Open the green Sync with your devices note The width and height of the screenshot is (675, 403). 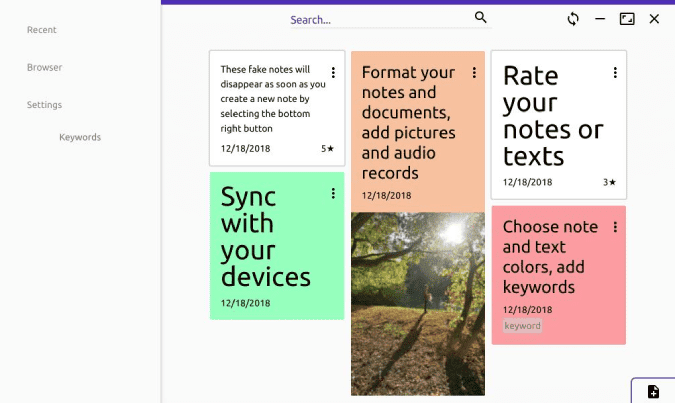pos(277,246)
